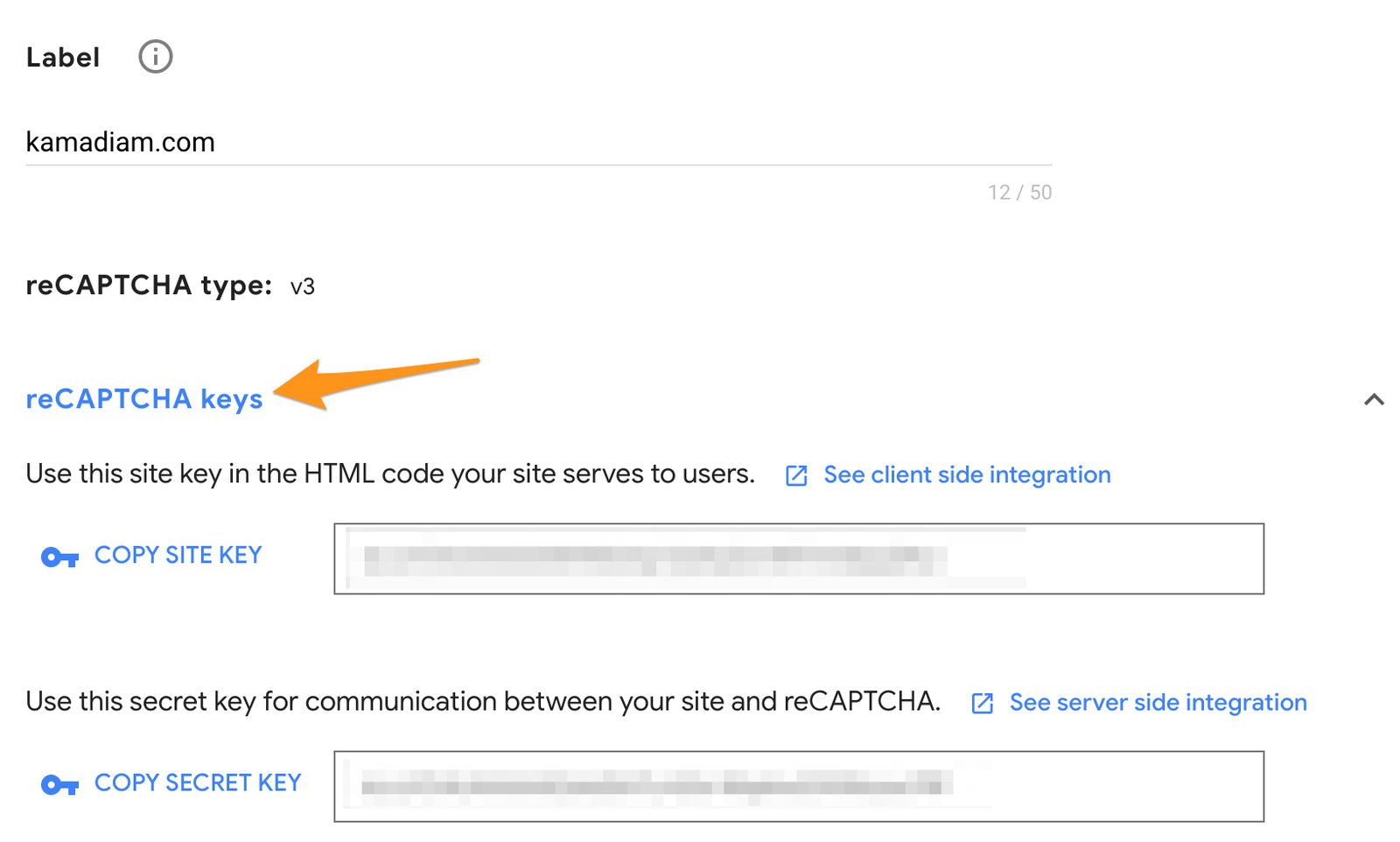This screenshot has width=1400, height=842.
Task: Click inside the blurred site key field
Action: pyautogui.click(x=798, y=558)
